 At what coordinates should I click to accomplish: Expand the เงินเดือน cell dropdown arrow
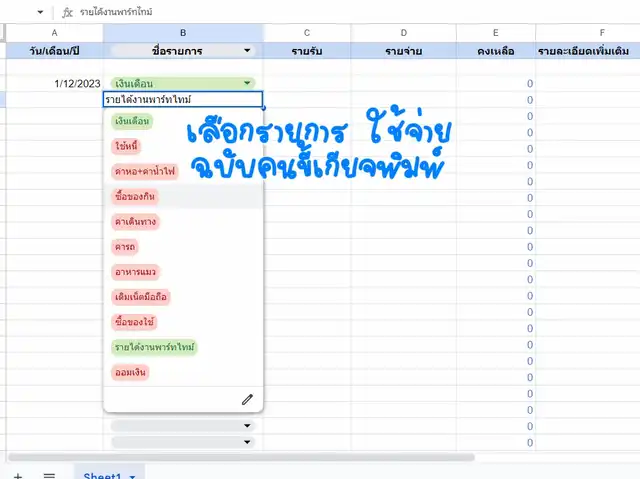(x=247, y=84)
